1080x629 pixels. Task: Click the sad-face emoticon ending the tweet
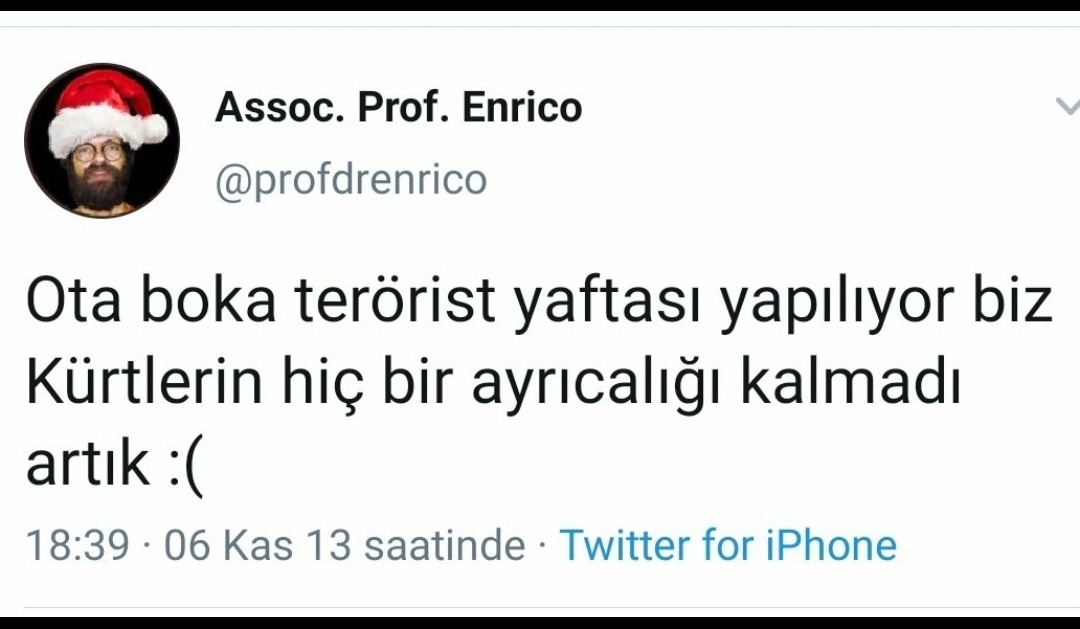pos(186,465)
